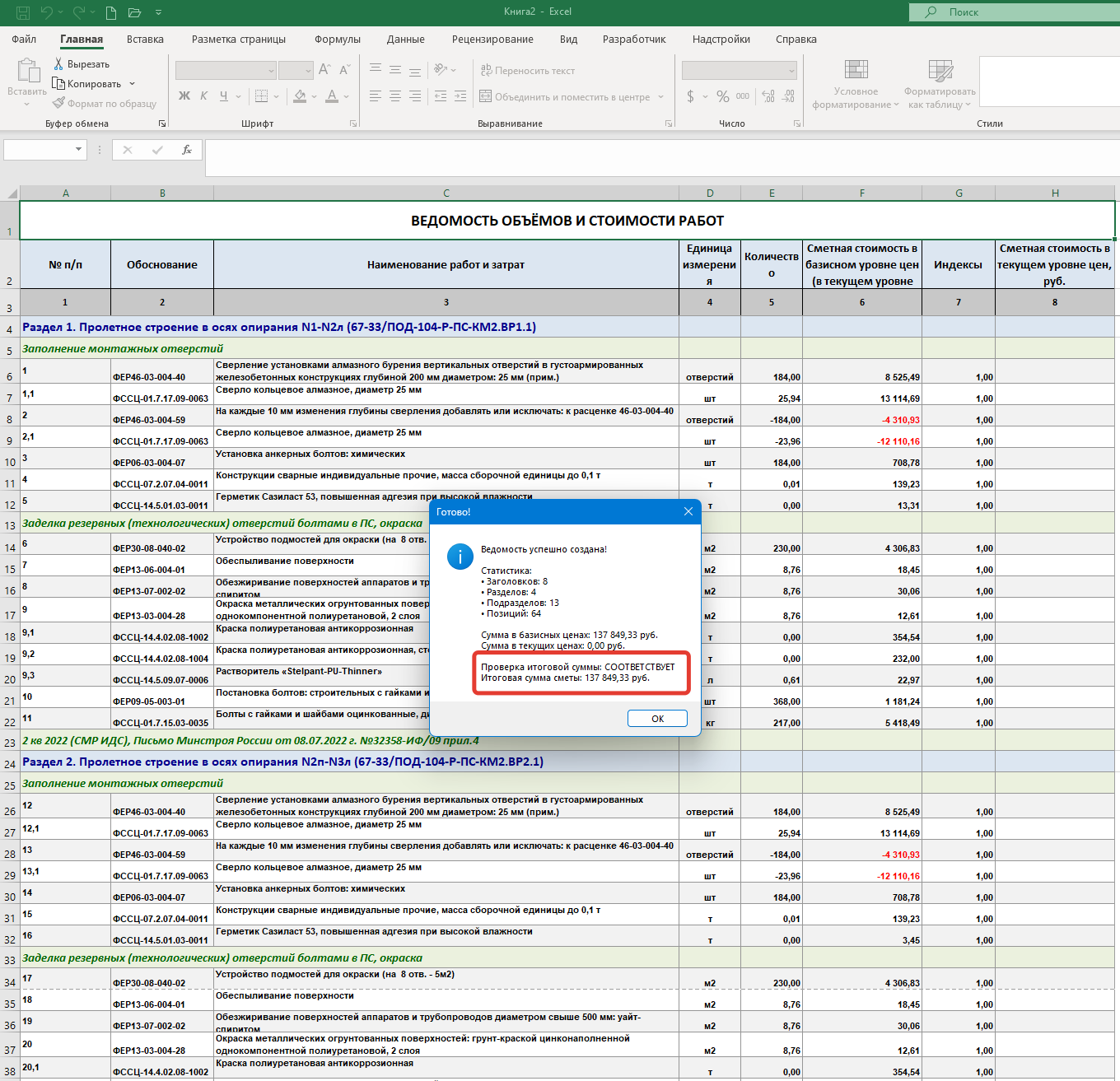The width and height of the screenshot is (1120, 1081).
Task: Click the Save icon in quick access toolbar
Action: click(x=23, y=12)
